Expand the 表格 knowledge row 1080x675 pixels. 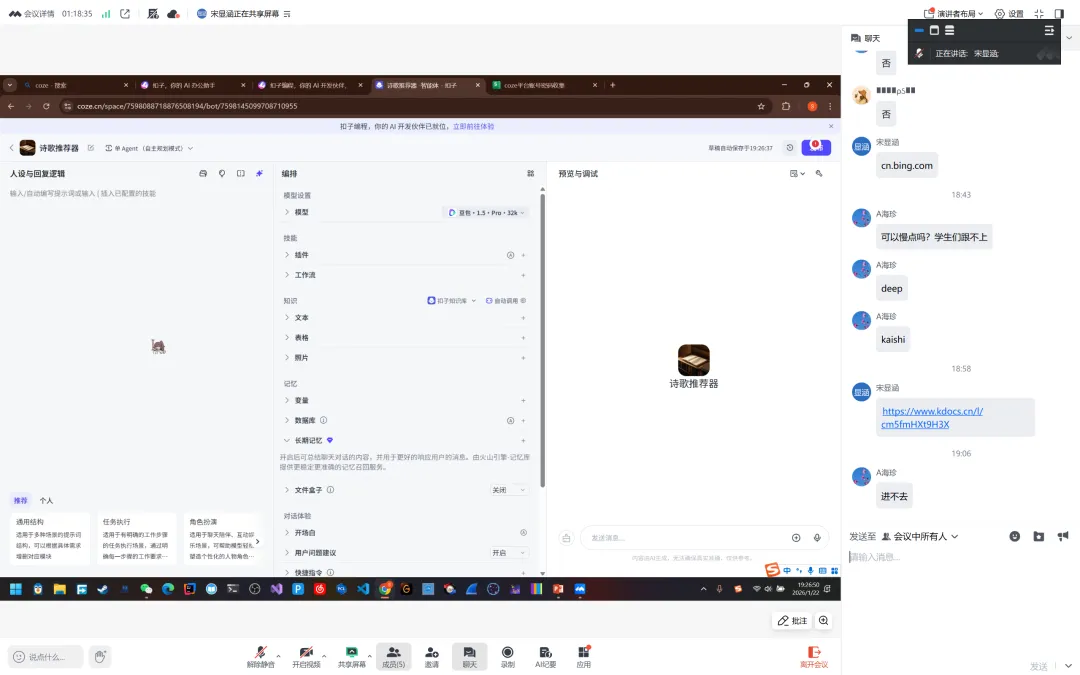coord(287,338)
